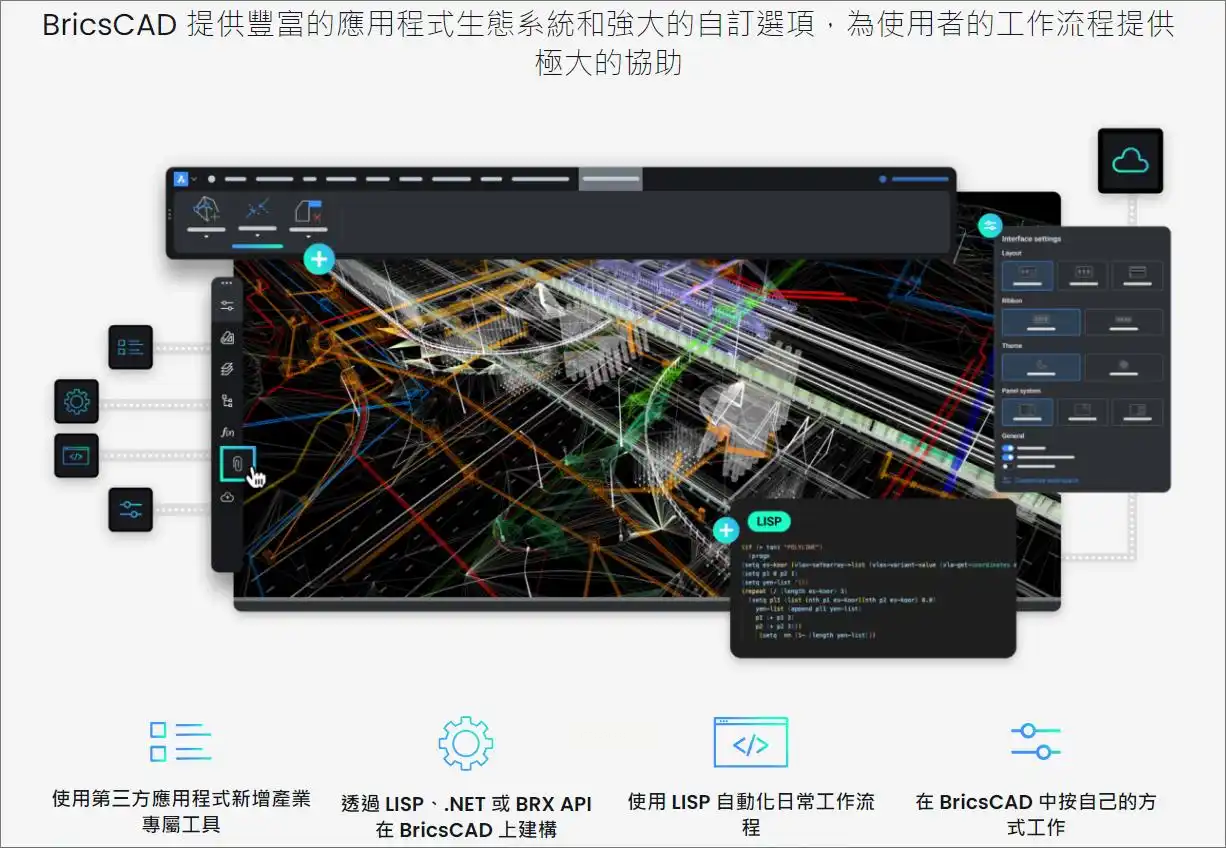Choose the middle Panel system option

coord(1083,412)
